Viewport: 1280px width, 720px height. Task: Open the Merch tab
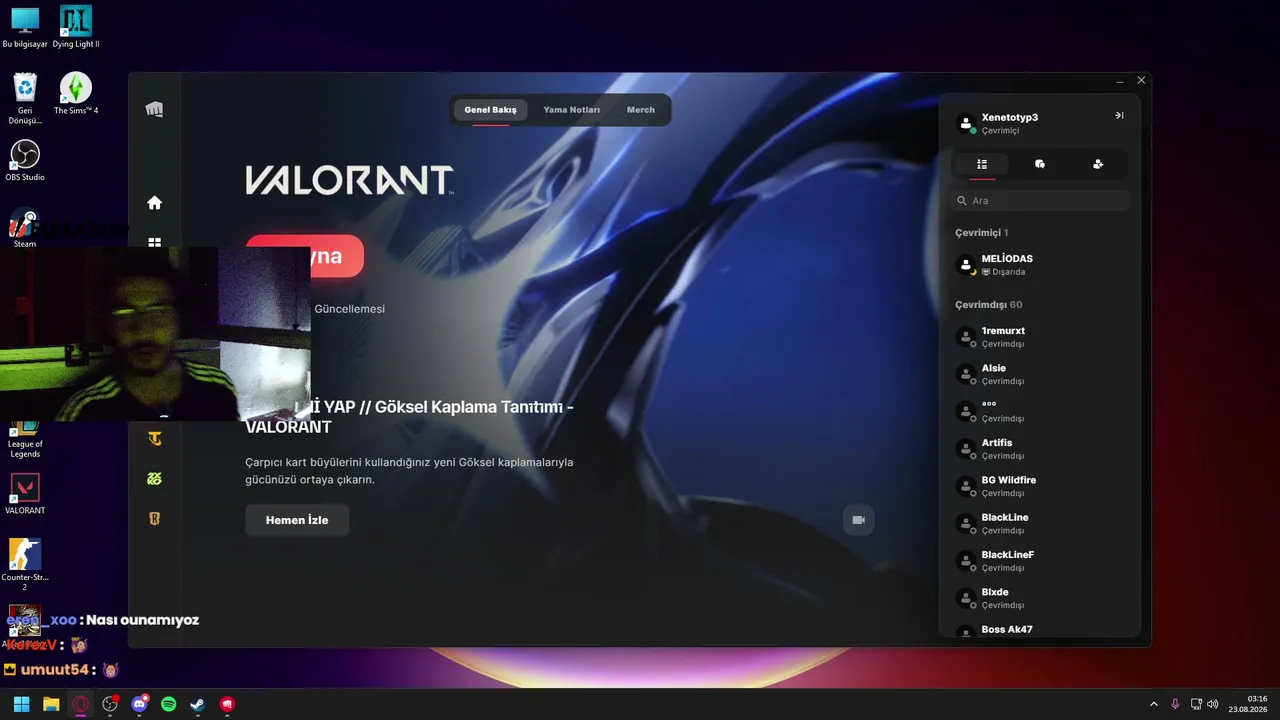click(x=641, y=110)
